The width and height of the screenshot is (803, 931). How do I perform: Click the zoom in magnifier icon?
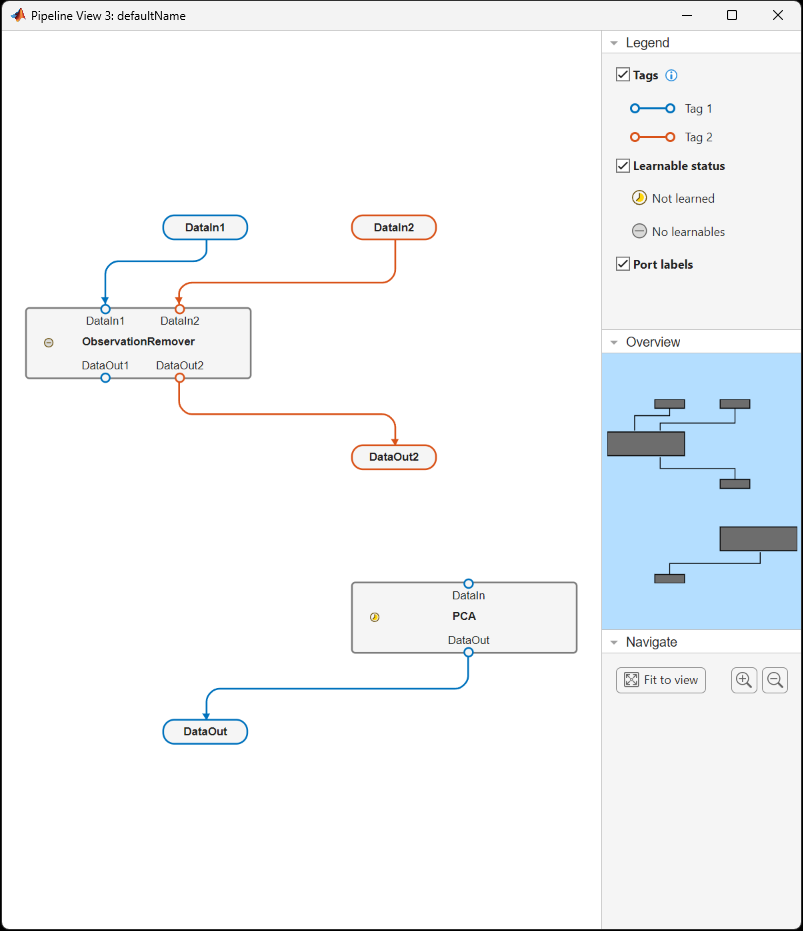point(743,680)
